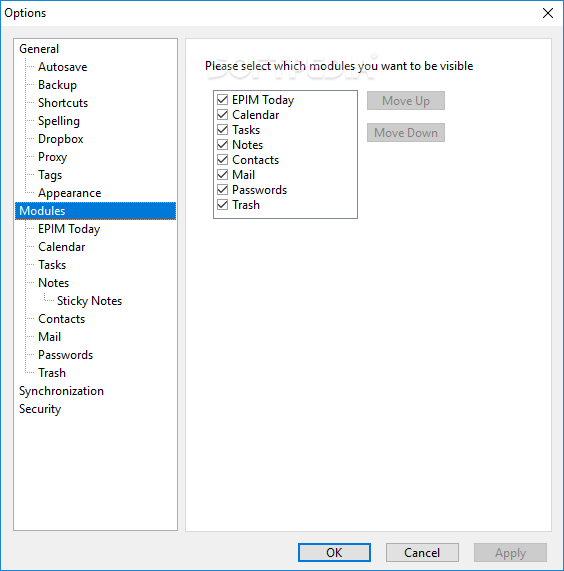The width and height of the screenshot is (564, 571).
Task: Select the highlighted Modules tree item
Action: click(95, 211)
